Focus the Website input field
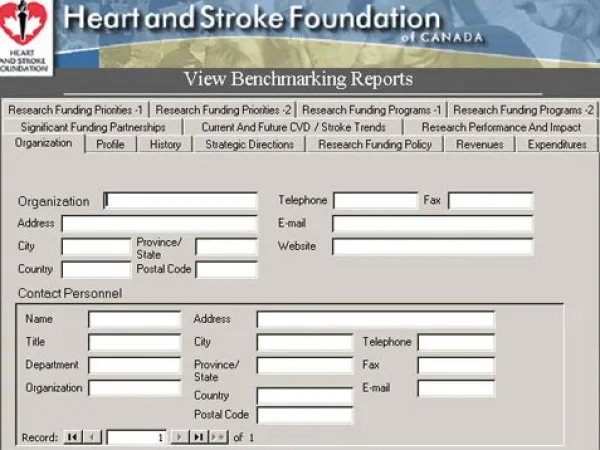Viewport: 600px width, 450px height. click(x=432, y=246)
